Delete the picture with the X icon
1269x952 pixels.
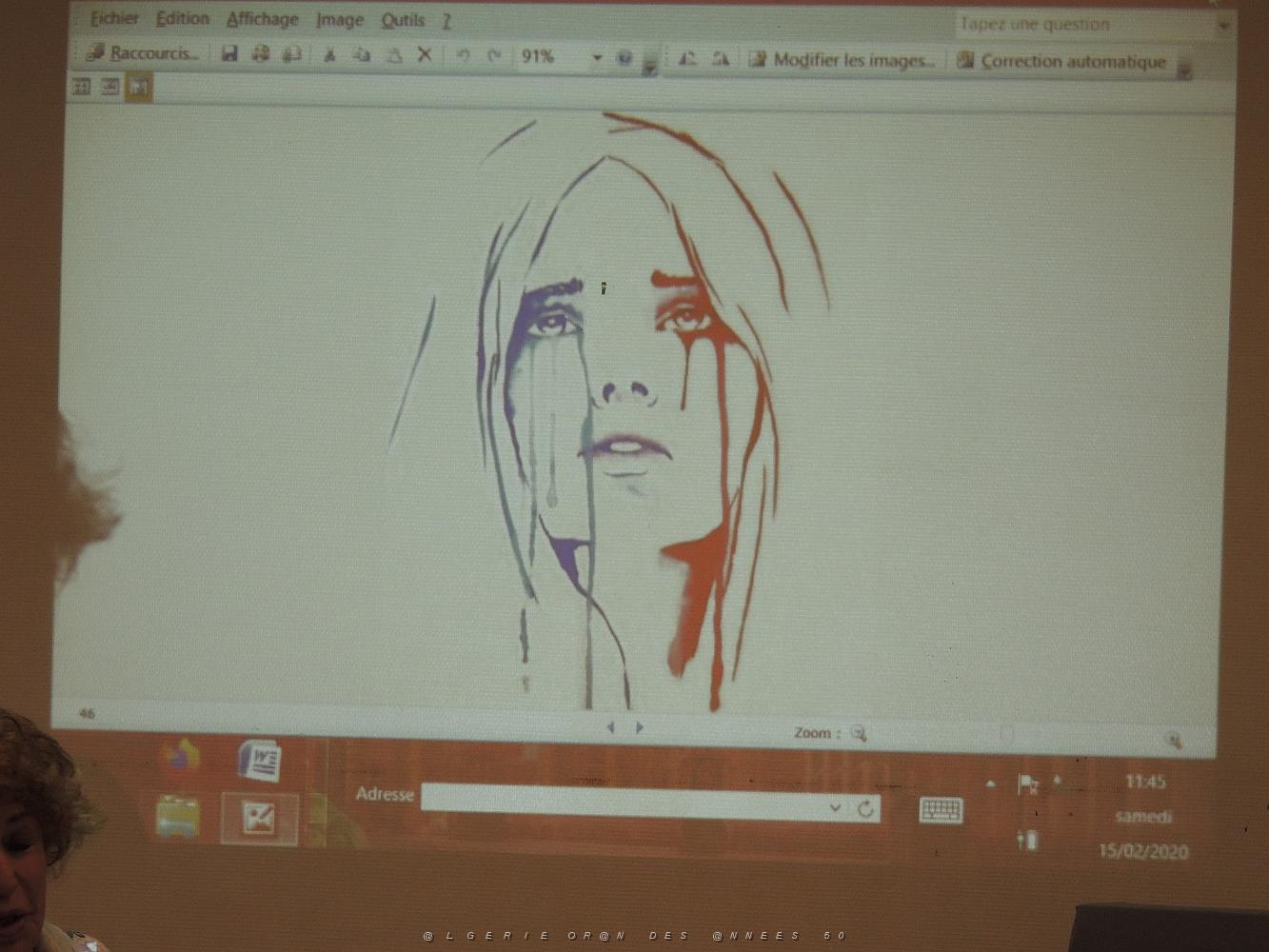tap(425, 55)
